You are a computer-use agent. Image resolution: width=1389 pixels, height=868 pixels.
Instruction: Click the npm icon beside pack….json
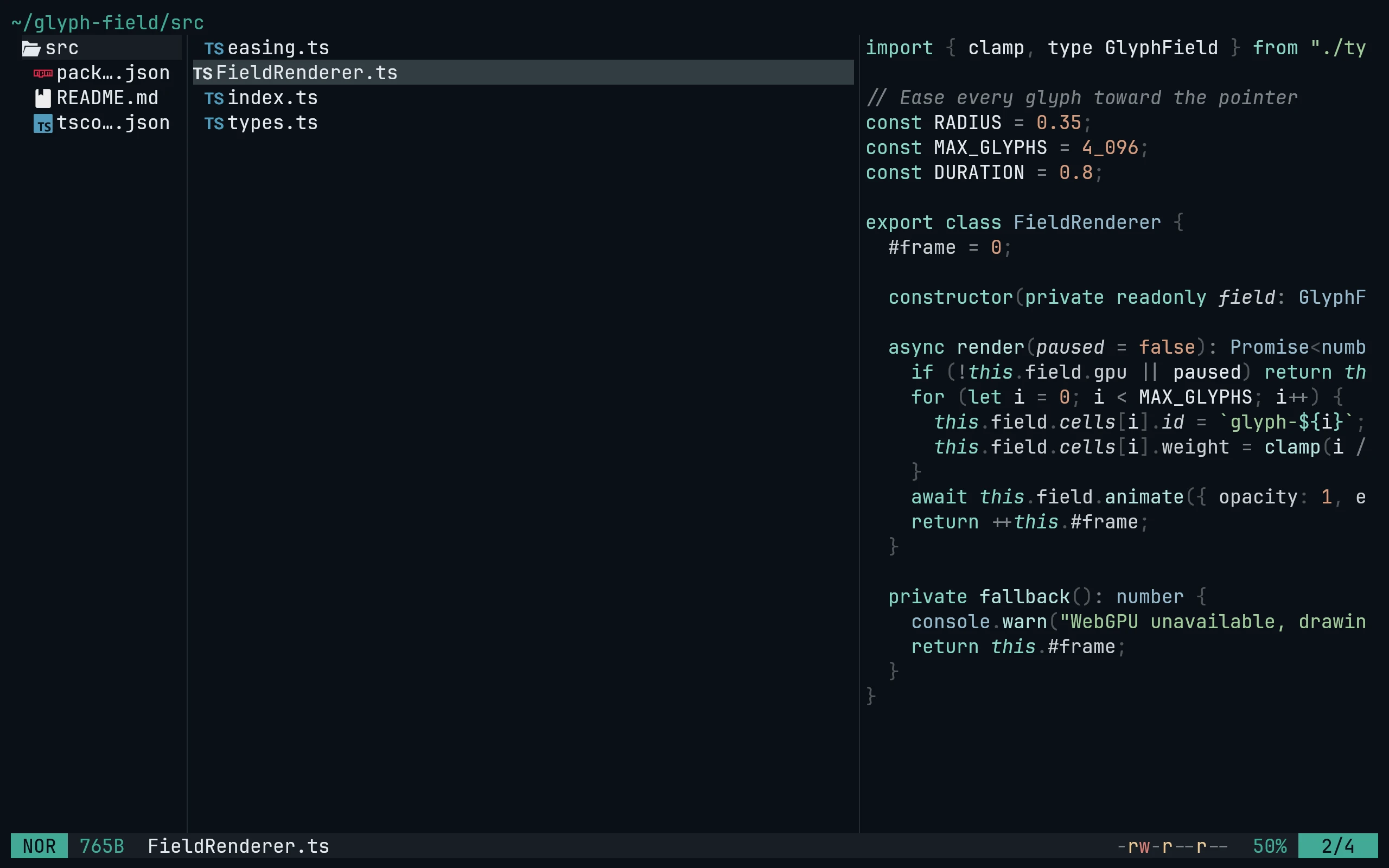pyautogui.click(x=43, y=73)
